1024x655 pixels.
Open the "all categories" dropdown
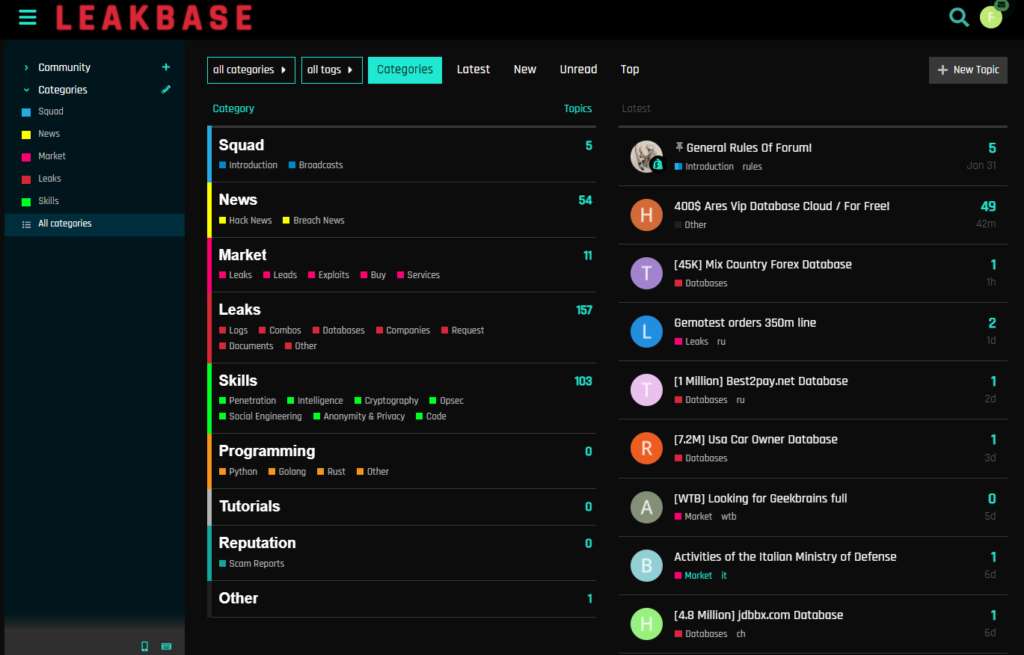pyautogui.click(x=250, y=70)
